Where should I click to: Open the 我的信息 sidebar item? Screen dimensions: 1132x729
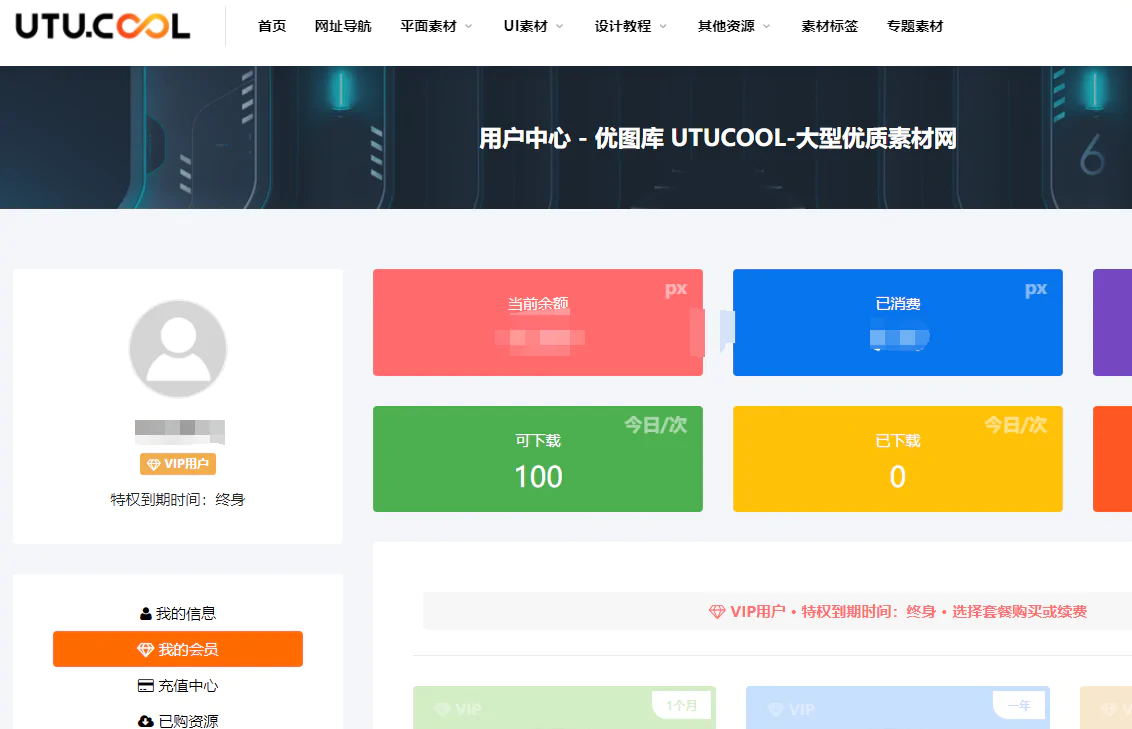178,614
